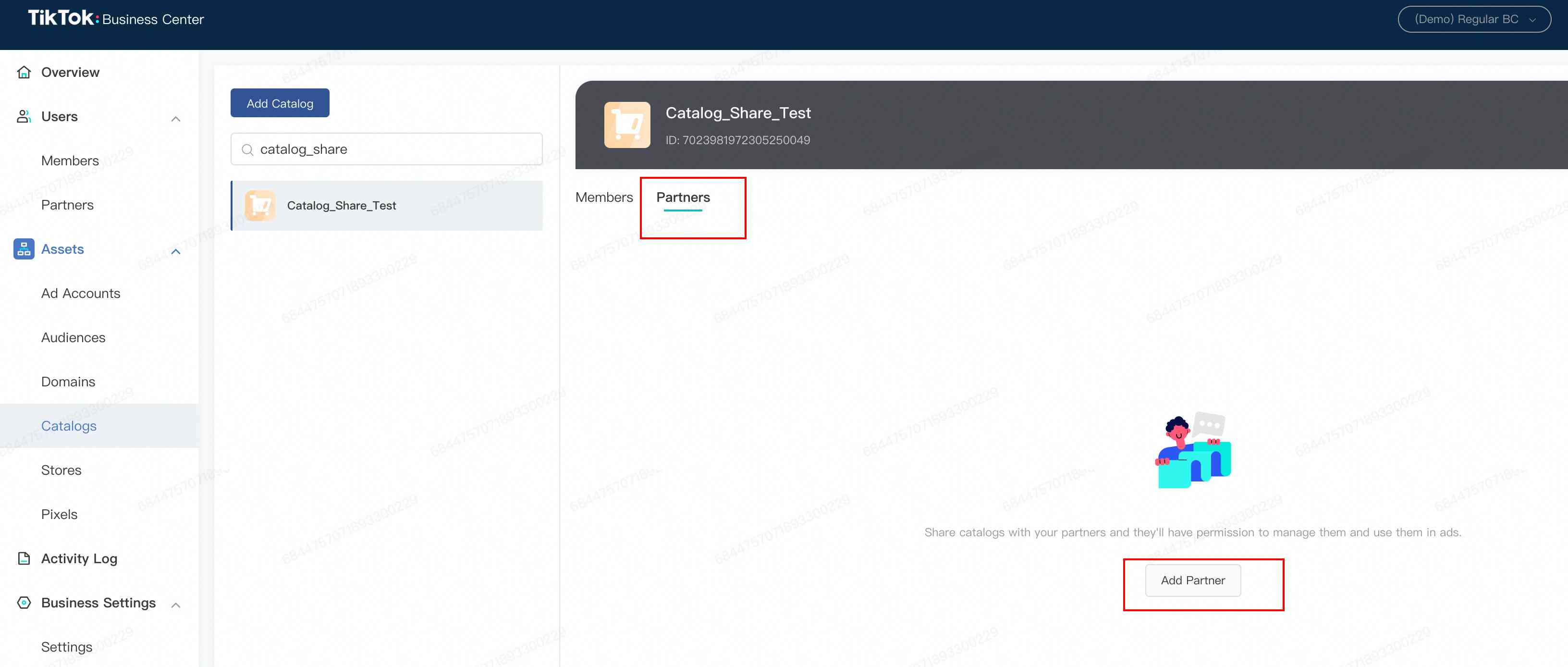Open Catalogs under Assets
This screenshot has height=667, width=1568.
pos(68,426)
